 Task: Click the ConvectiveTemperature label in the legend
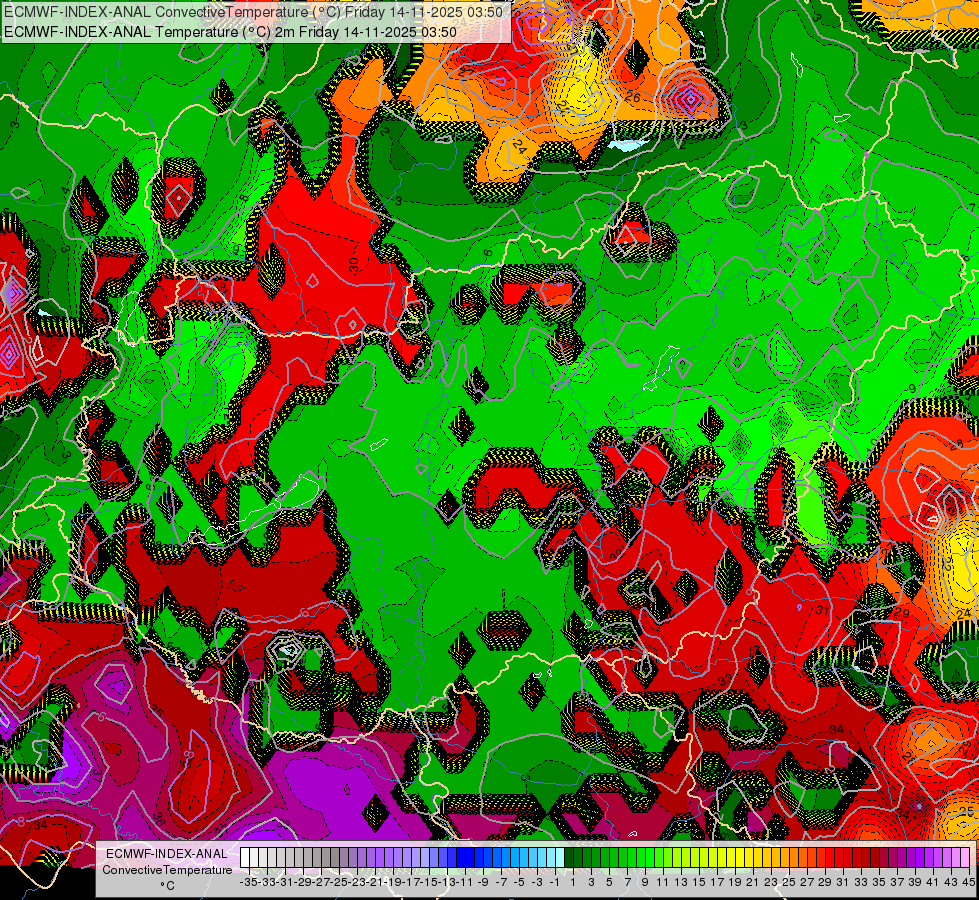tap(167, 870)
